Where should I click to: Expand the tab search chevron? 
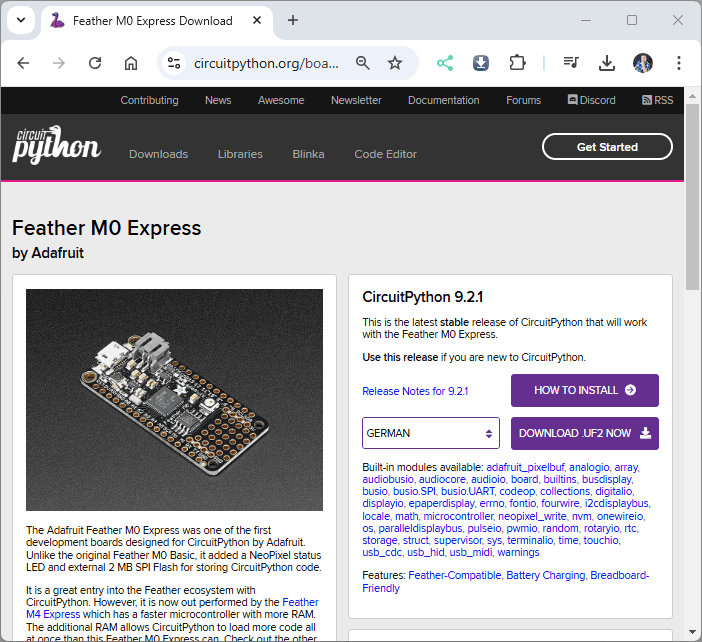[20, 20]
